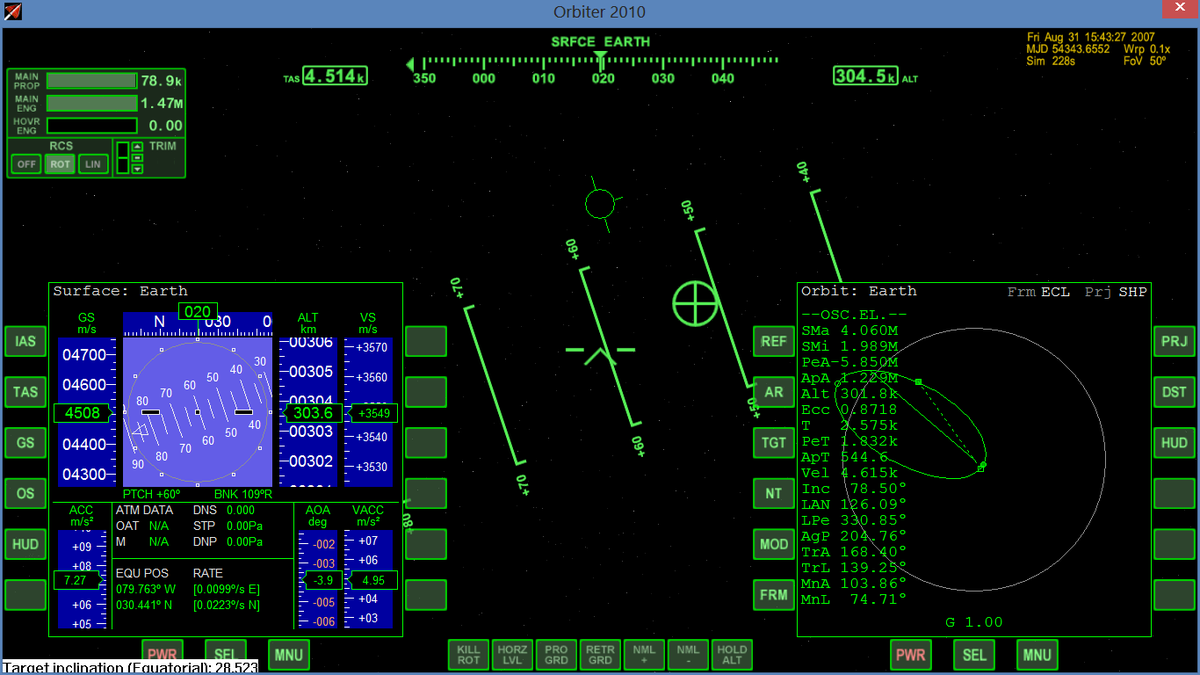Click the trim center button
Viewport: 1200px width, 675px height.
pos(138,158)
